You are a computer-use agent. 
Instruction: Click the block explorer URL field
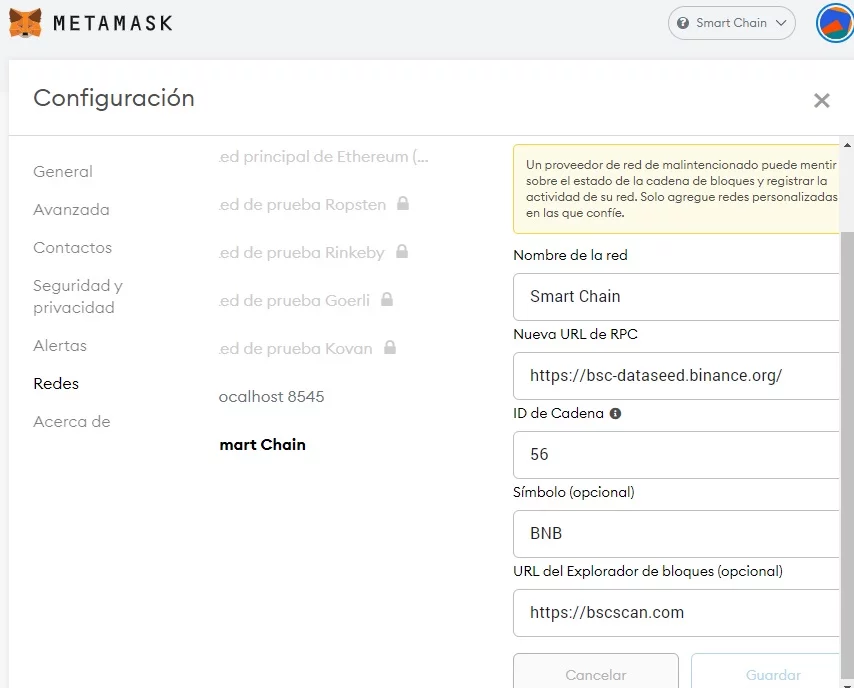point(676,613)
